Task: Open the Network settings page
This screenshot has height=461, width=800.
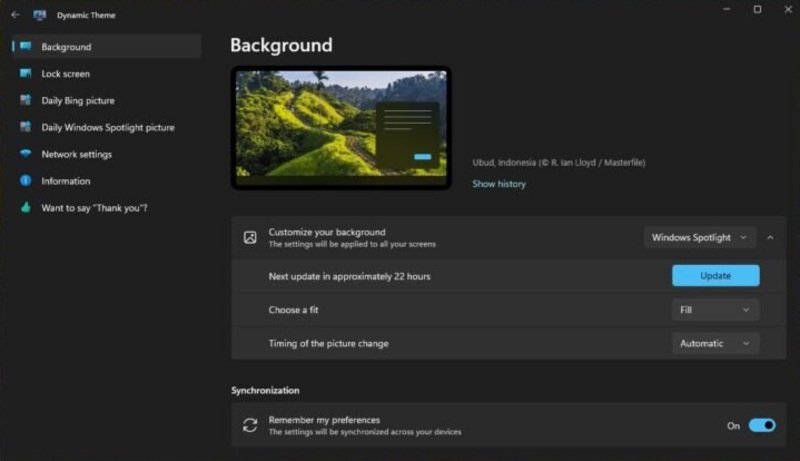Action: click(x=76, y=154)
